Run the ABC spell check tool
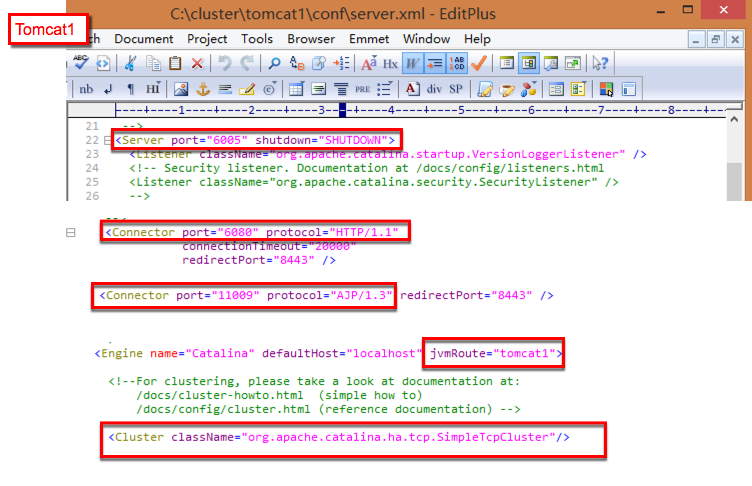752x486 pixels. pyautogui.click(x=81, y=63)
